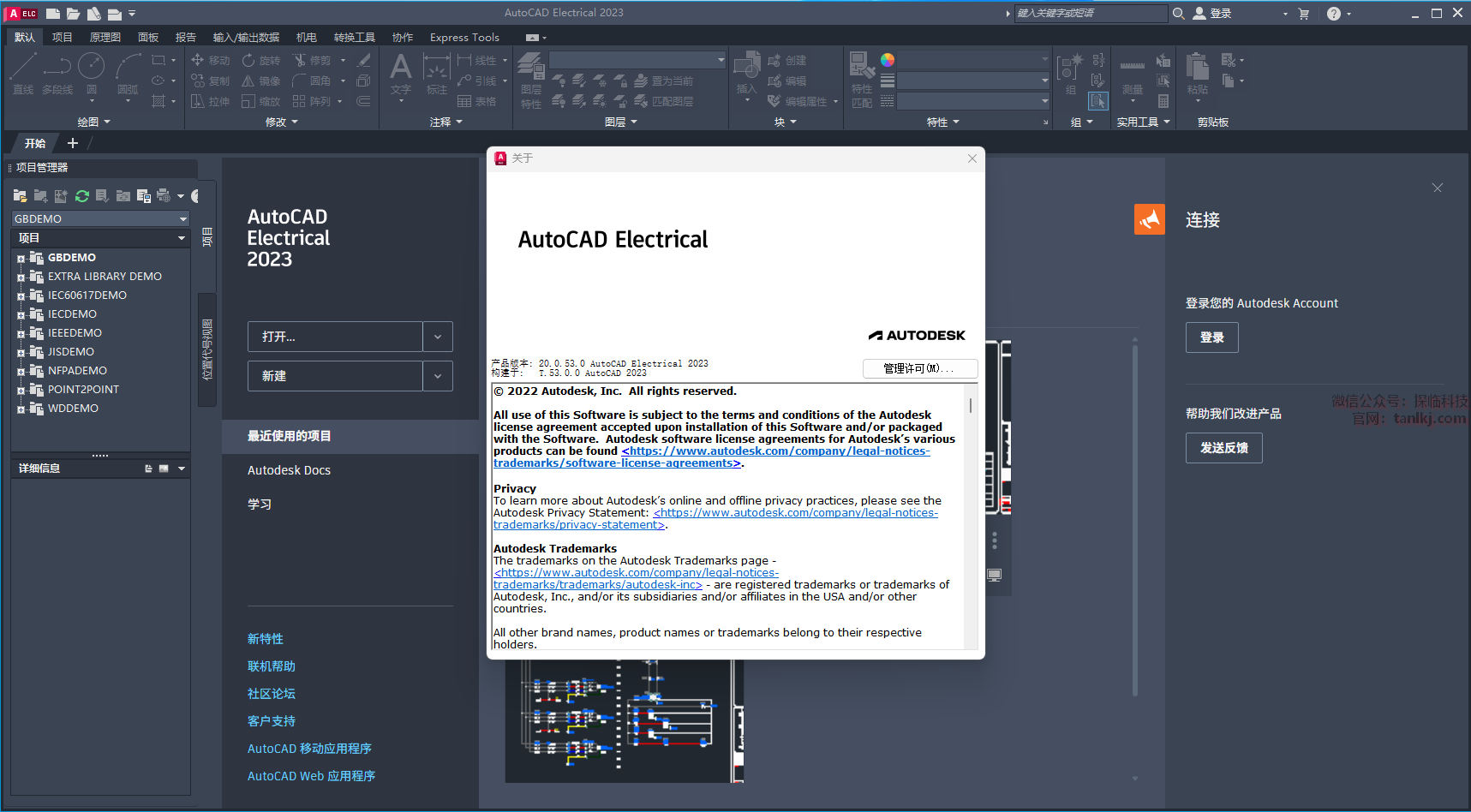
Task: Click the Help question mark icon
Action: [x=1333, y=14]
